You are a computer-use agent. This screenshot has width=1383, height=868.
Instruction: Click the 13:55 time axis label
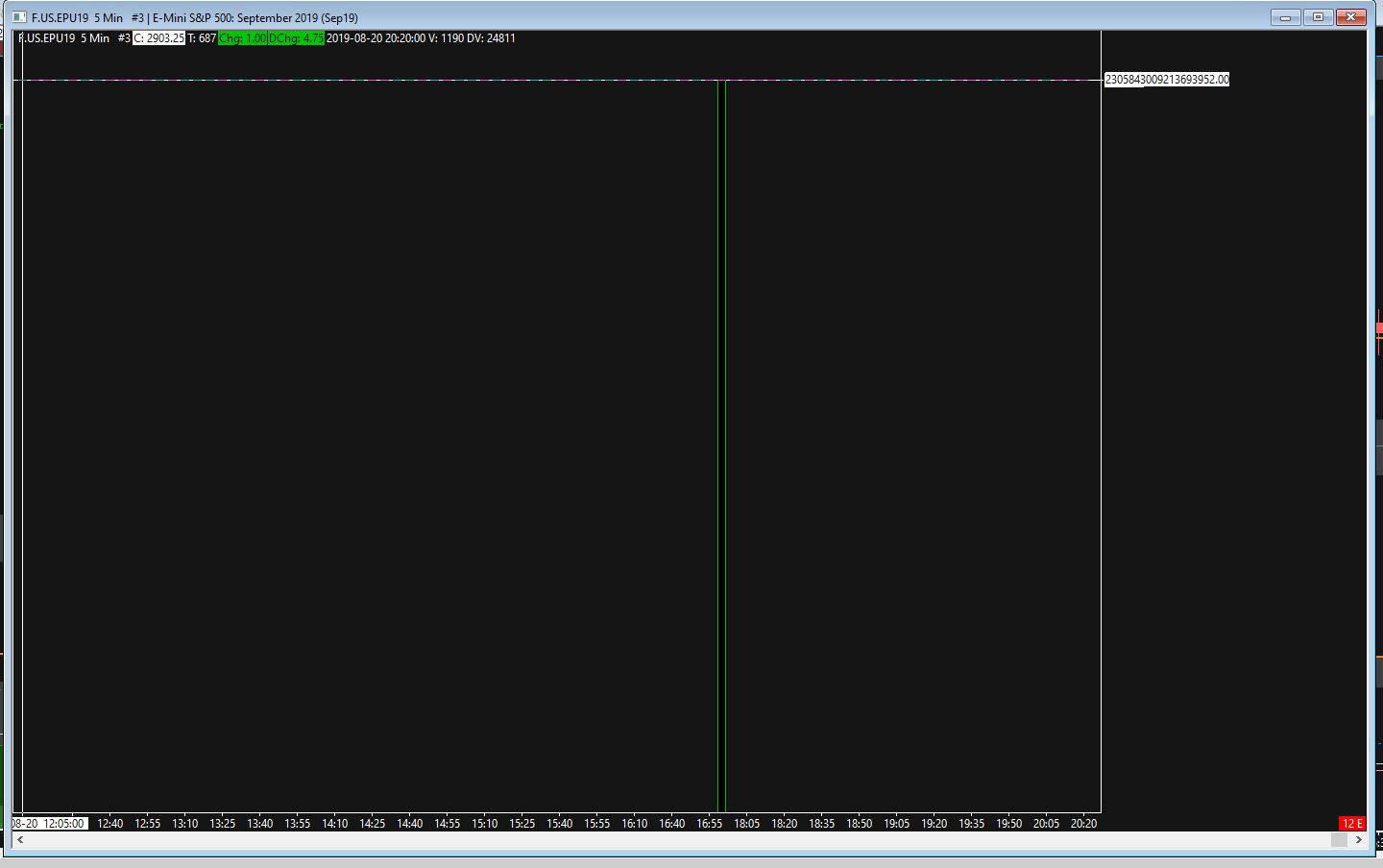pos(298,824)
